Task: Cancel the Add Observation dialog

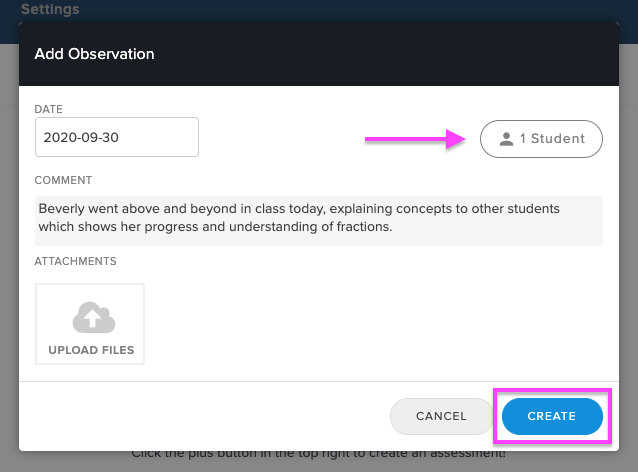Action: 441,416
